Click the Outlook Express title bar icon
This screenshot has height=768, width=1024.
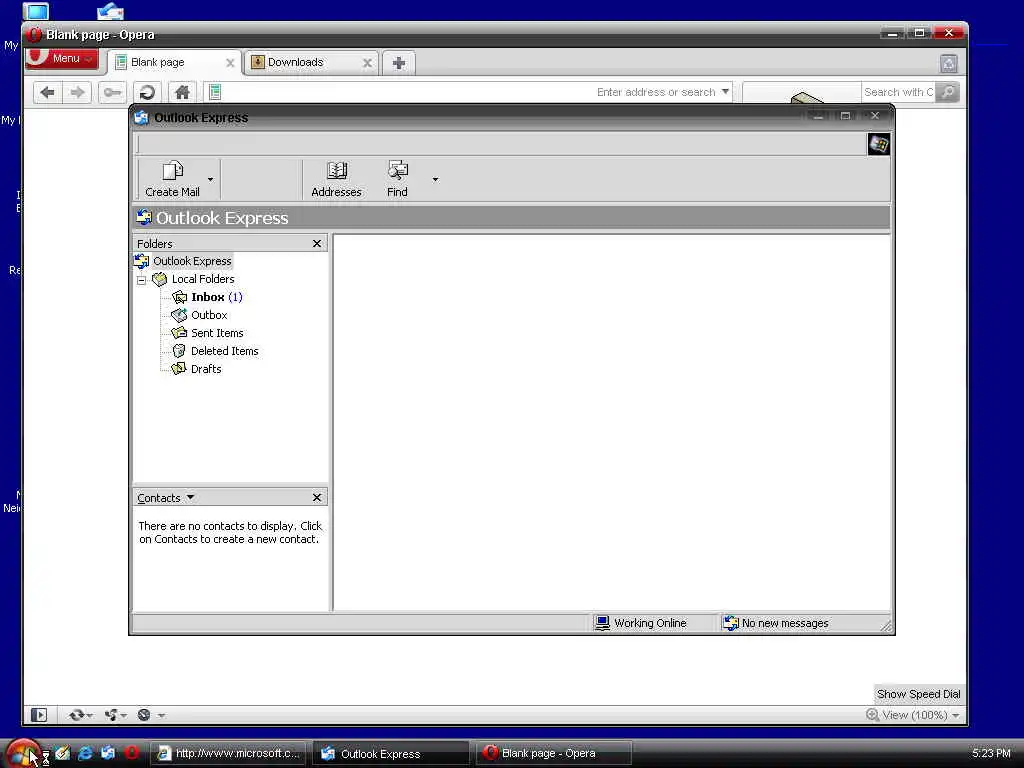tap(141, 118)
